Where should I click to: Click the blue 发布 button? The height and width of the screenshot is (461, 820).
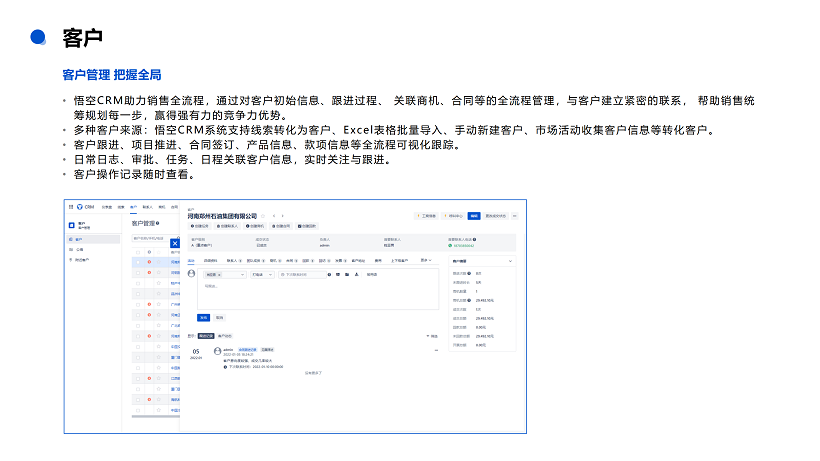[203, 317]
